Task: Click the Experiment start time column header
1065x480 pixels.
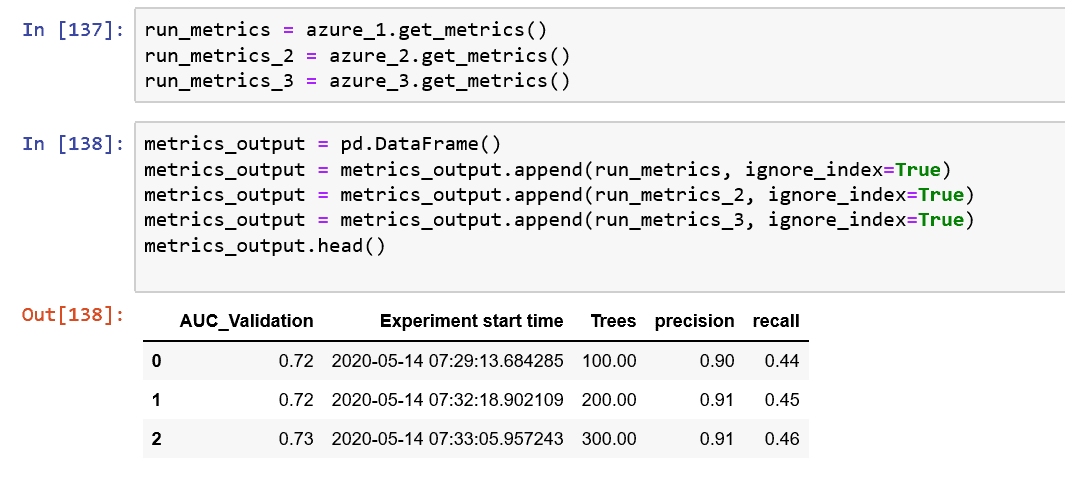Action: click(471, 321)
